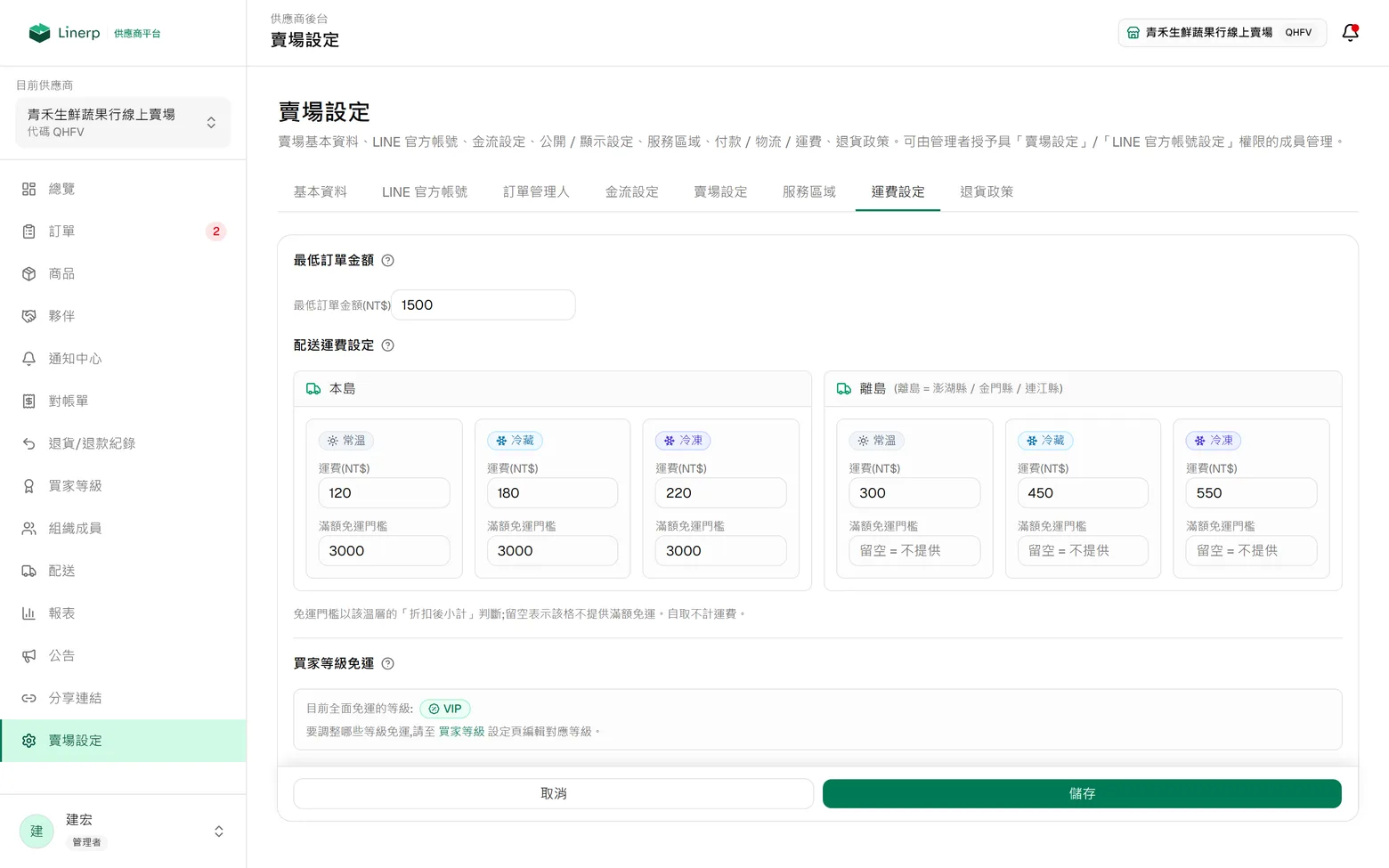Open 組織成員 in the sidebar
The height and width of the screenshot is (868, 1389).
pos(123,529)
